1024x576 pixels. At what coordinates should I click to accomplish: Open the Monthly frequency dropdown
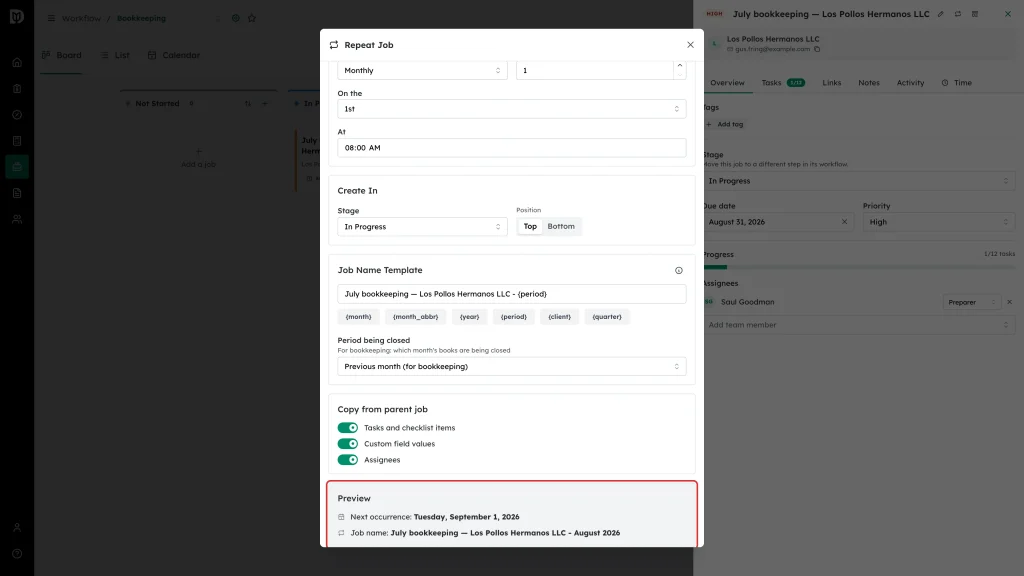[422, 71]
